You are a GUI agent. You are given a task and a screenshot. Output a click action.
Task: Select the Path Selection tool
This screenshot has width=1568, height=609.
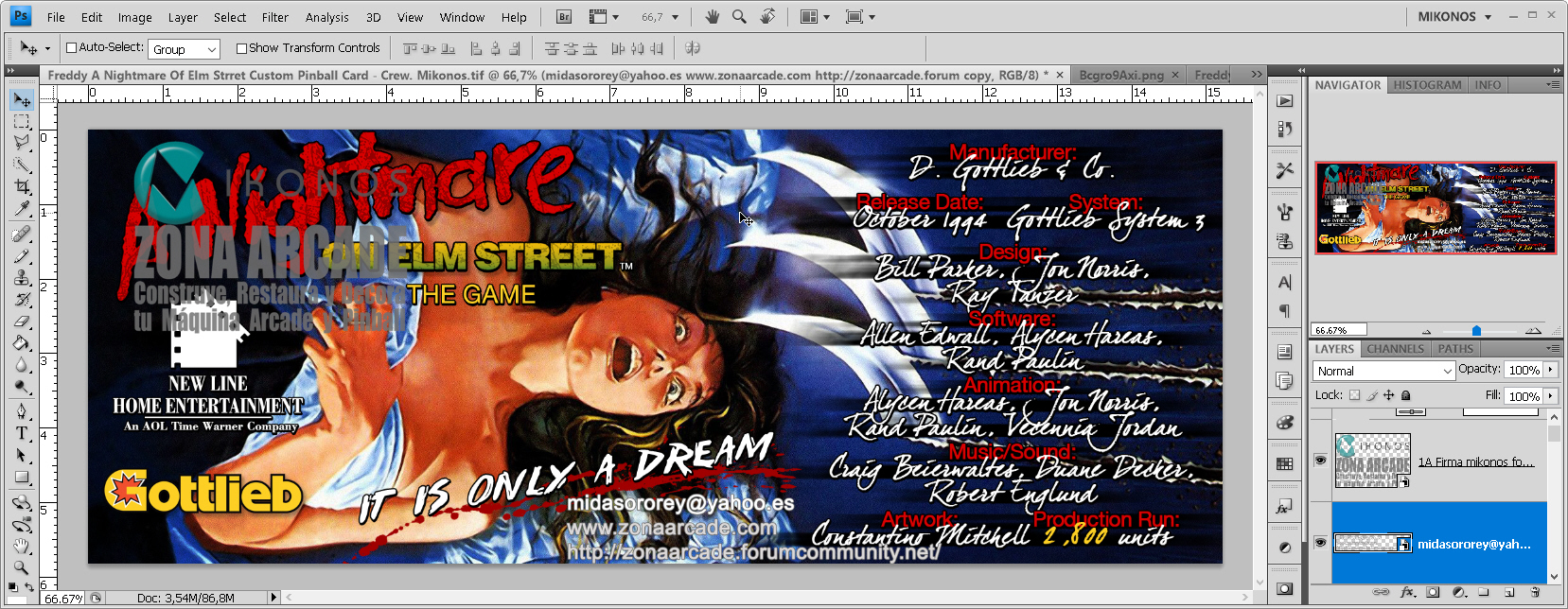pos(22,455)
